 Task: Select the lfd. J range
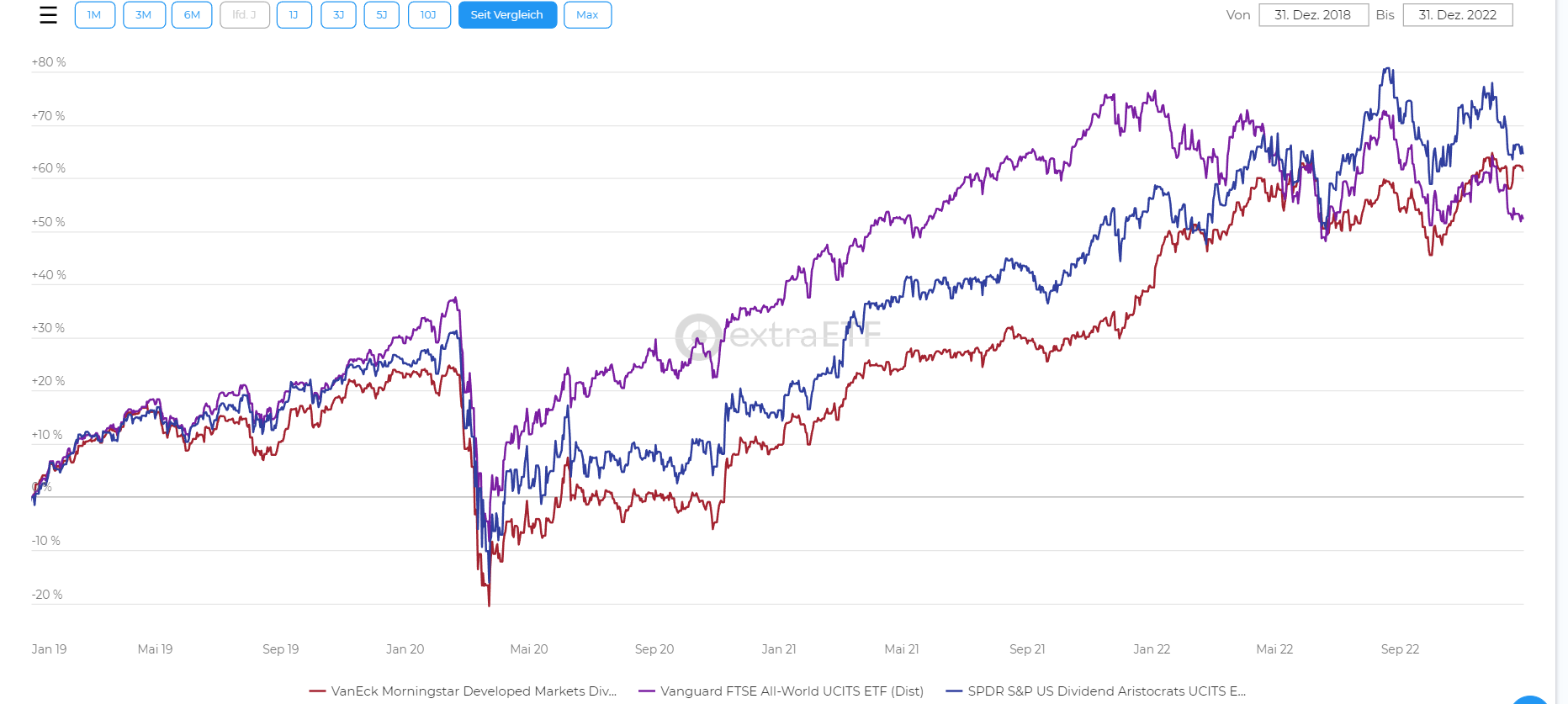(245, 15)
